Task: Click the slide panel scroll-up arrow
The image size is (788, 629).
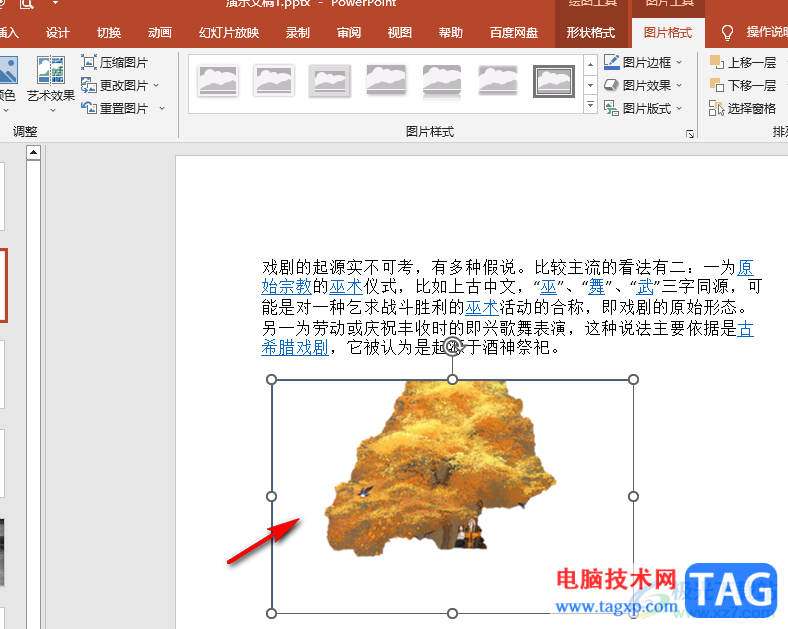Action: pos(33,152)
